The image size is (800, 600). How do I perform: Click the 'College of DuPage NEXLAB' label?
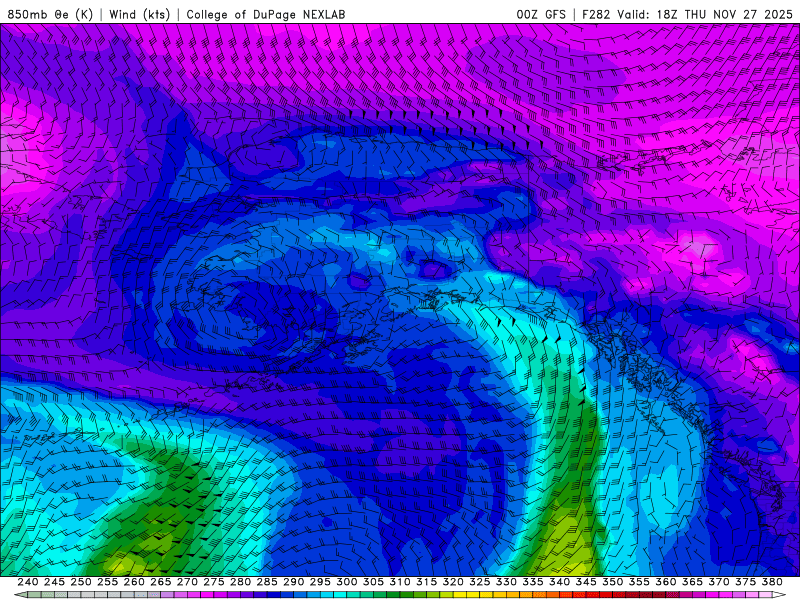266,15
